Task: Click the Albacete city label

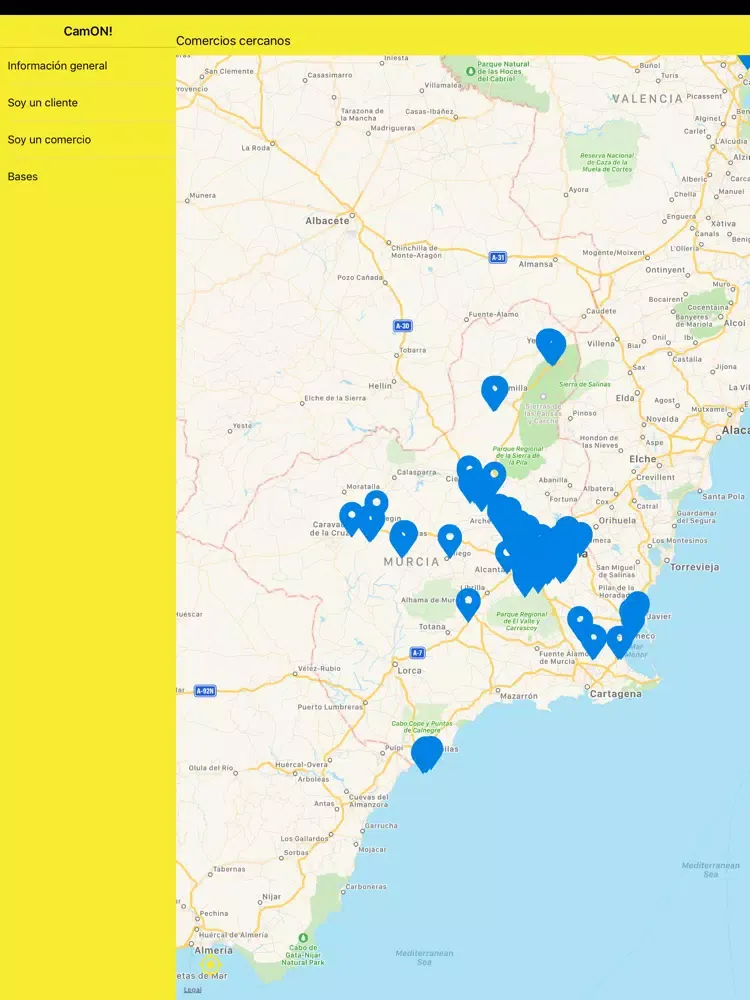Action: pos(327,221)
